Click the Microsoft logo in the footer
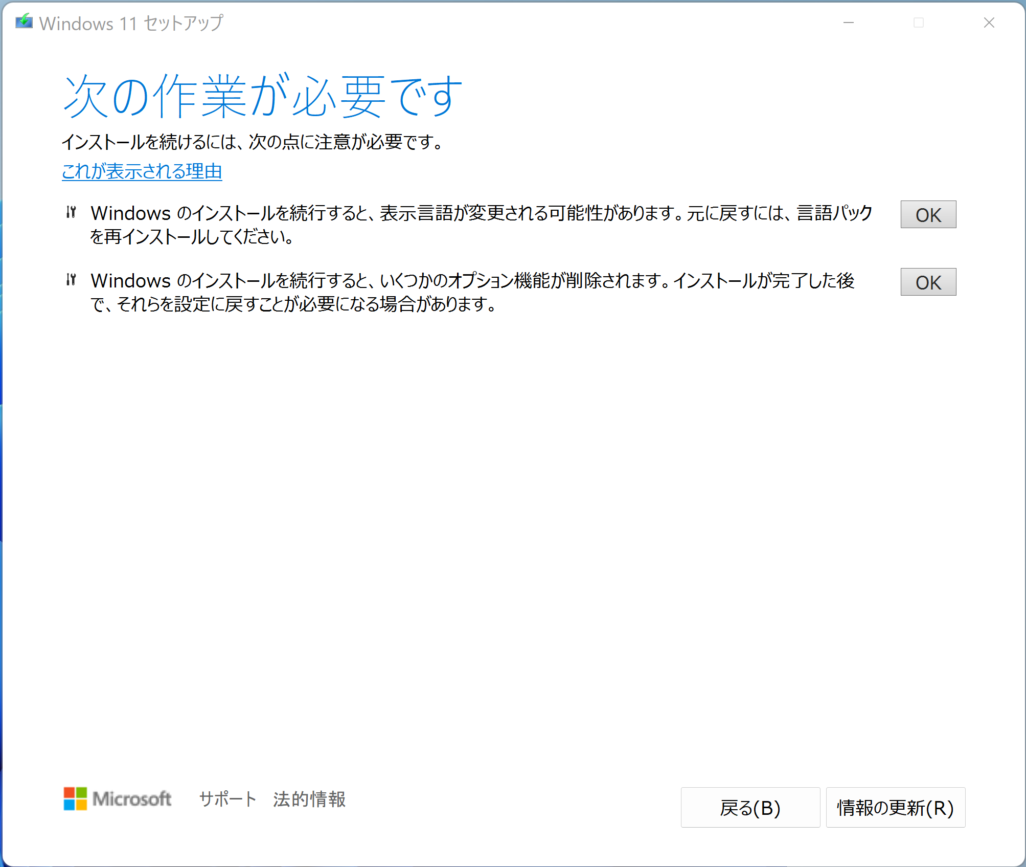Image resolution: width=1026 pixels, height=867 pixels. pyautogui.click(x=117, y=799)
